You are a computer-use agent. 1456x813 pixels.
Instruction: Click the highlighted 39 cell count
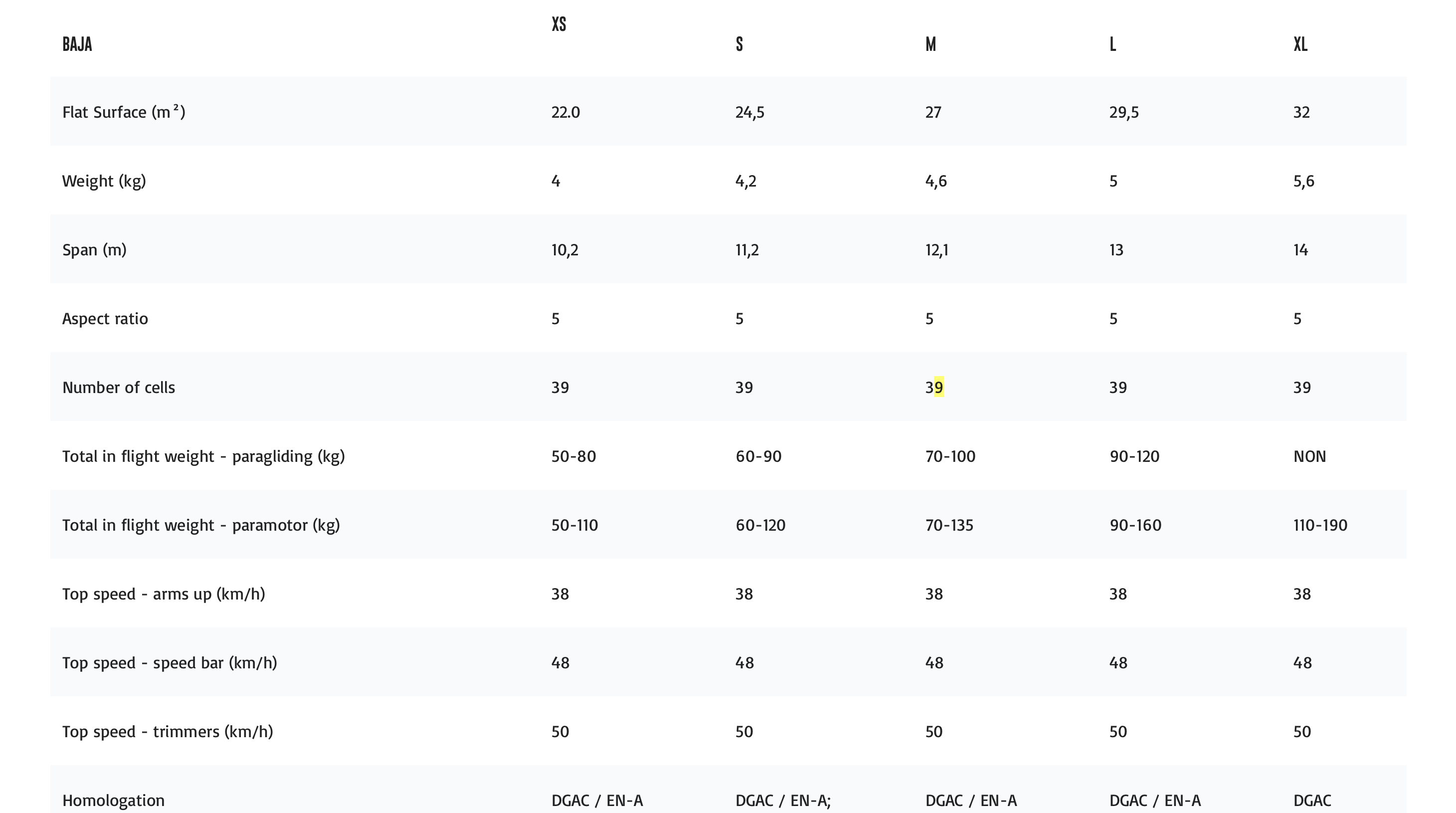[934, 387]
